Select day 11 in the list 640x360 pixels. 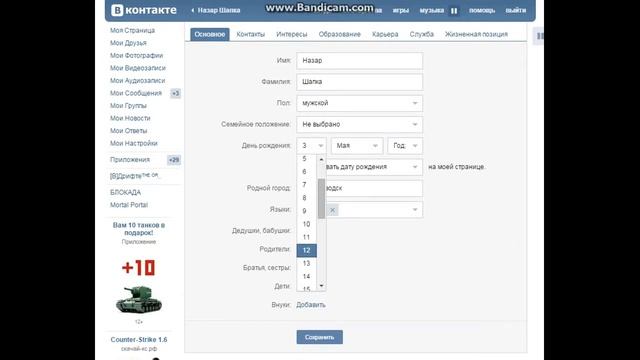[307, 237]
